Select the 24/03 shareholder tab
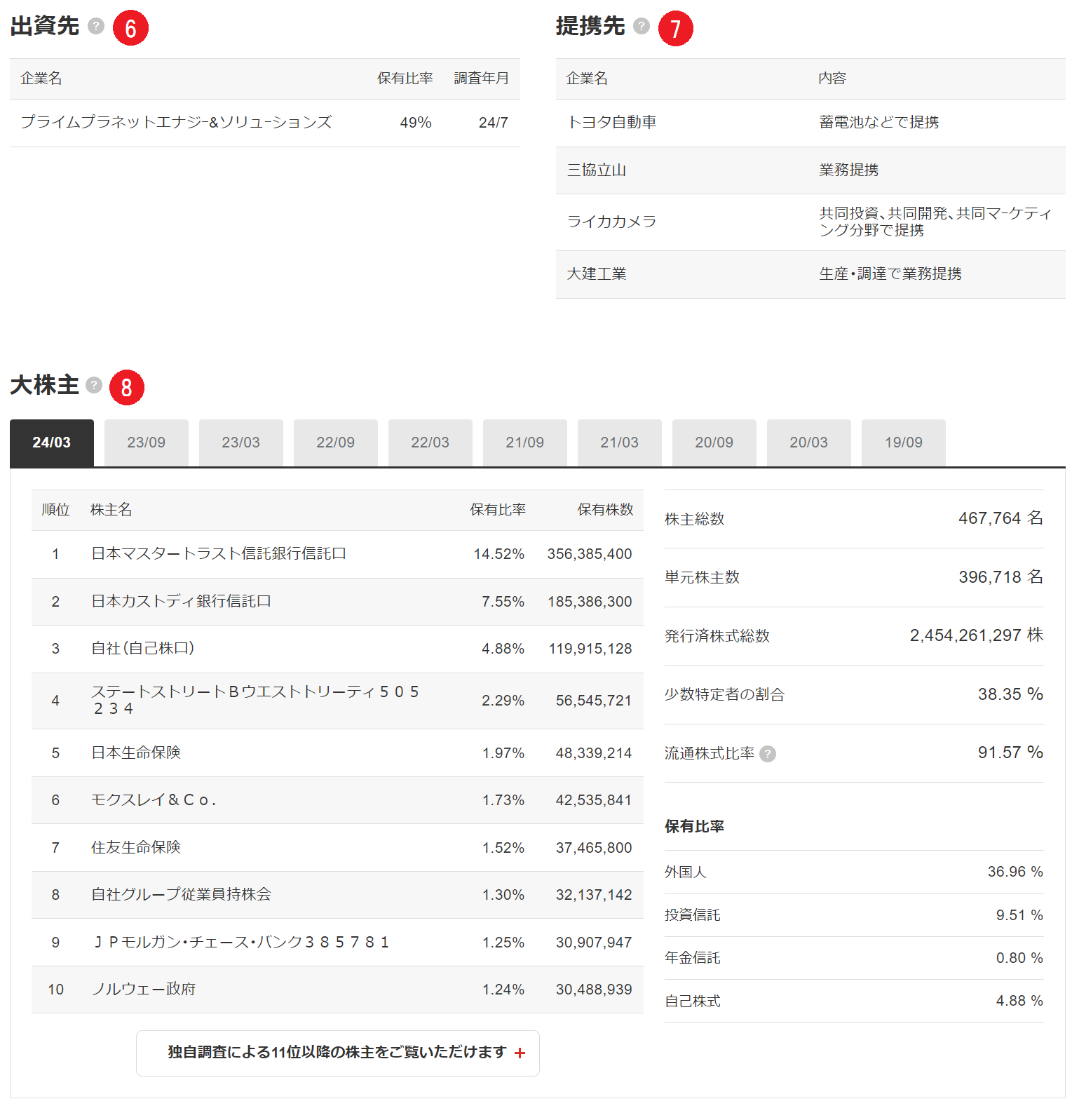The width and height of the screenshot is (1072, 1120). pyautogui.click(x=52, y=443)
